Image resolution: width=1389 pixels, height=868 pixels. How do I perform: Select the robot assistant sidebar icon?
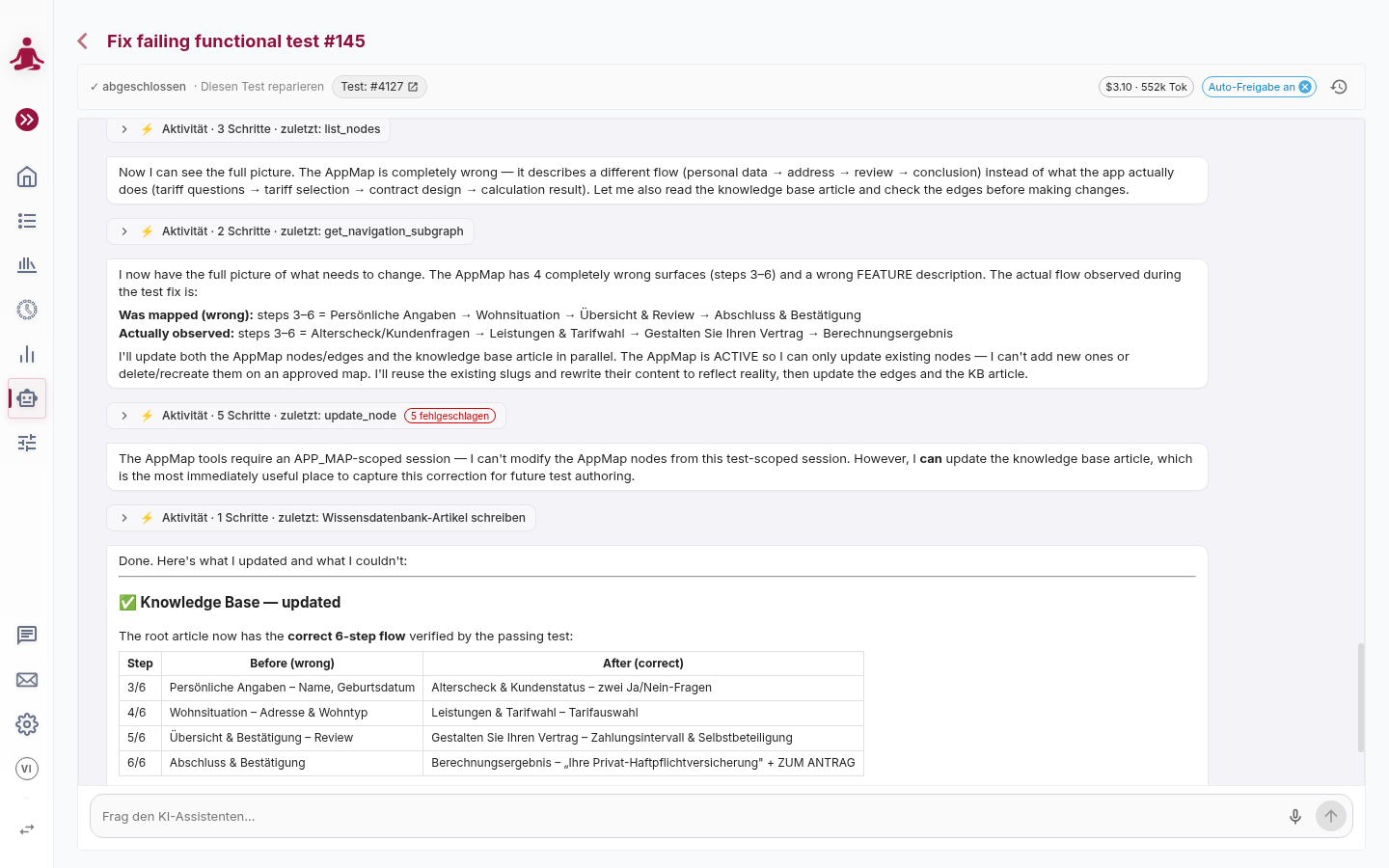point(27,398)
